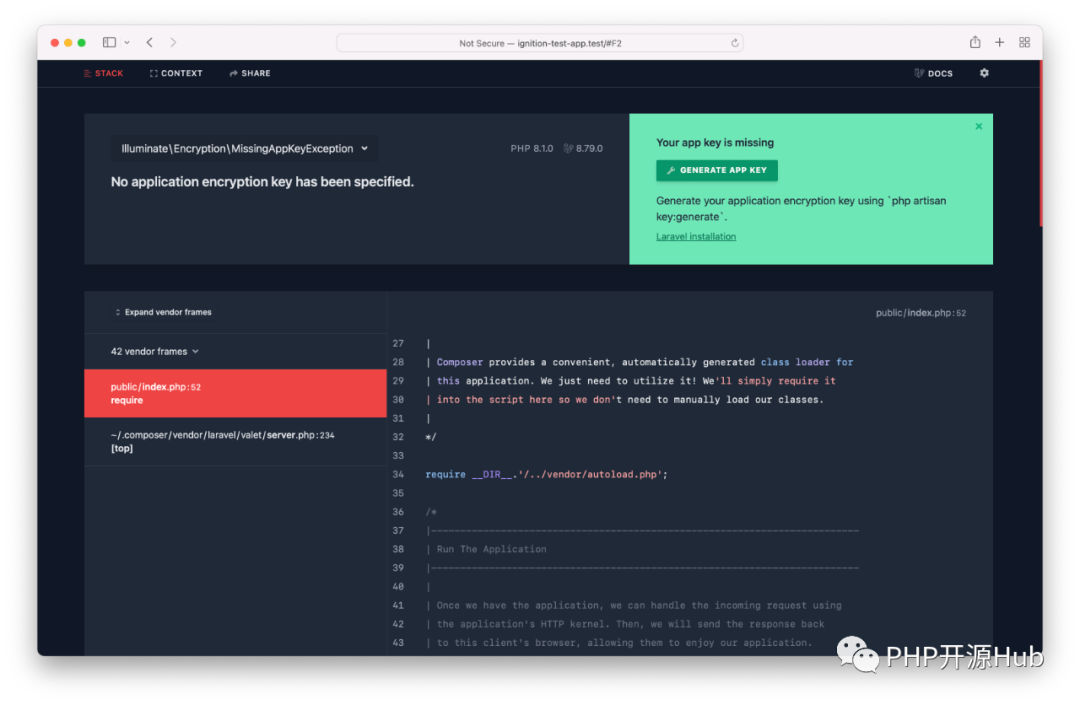Dismiss the app key solution panel
Image resolution: width=1080 pixels, height=705 pixels.
[x=979, y=126]
